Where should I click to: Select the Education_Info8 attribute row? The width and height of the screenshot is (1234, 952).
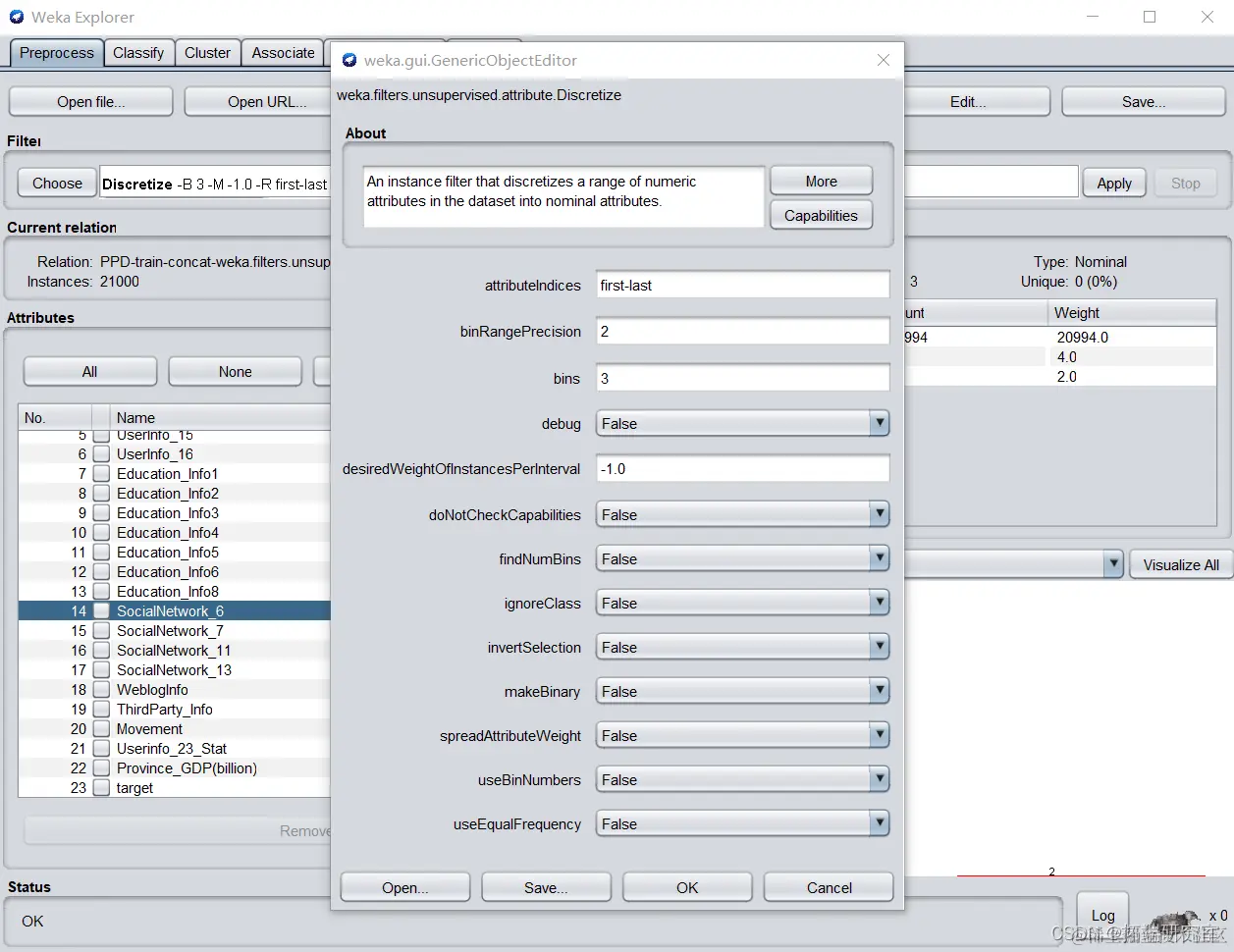(174, 592)
